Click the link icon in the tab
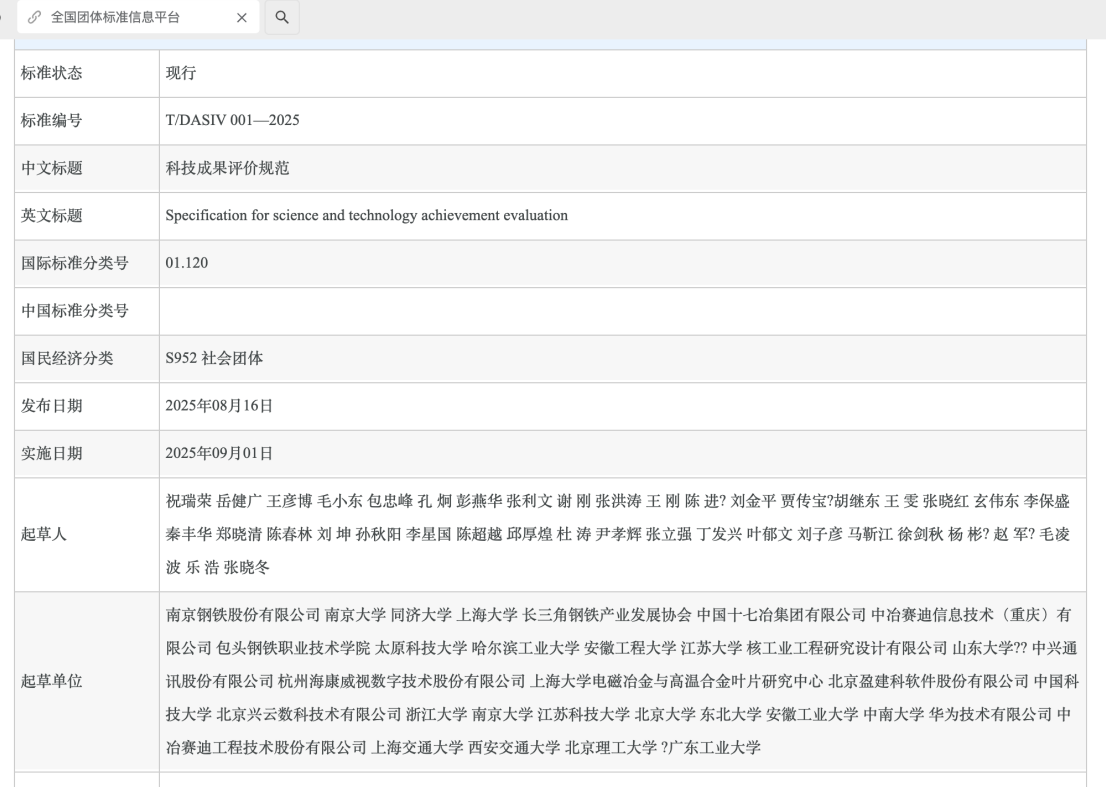 coord(35,17)
